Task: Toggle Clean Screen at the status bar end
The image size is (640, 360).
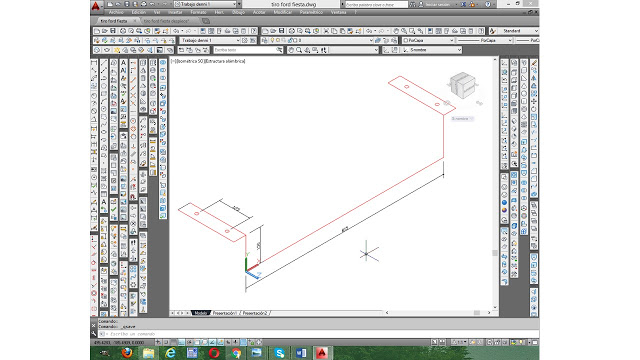Action: 535,342
